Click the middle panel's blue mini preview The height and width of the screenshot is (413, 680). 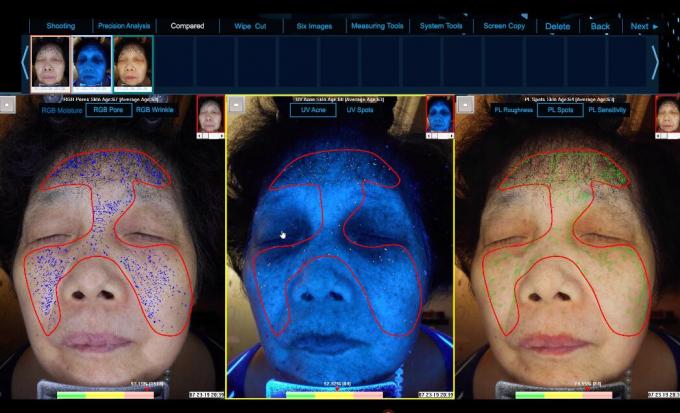(440, 115)
